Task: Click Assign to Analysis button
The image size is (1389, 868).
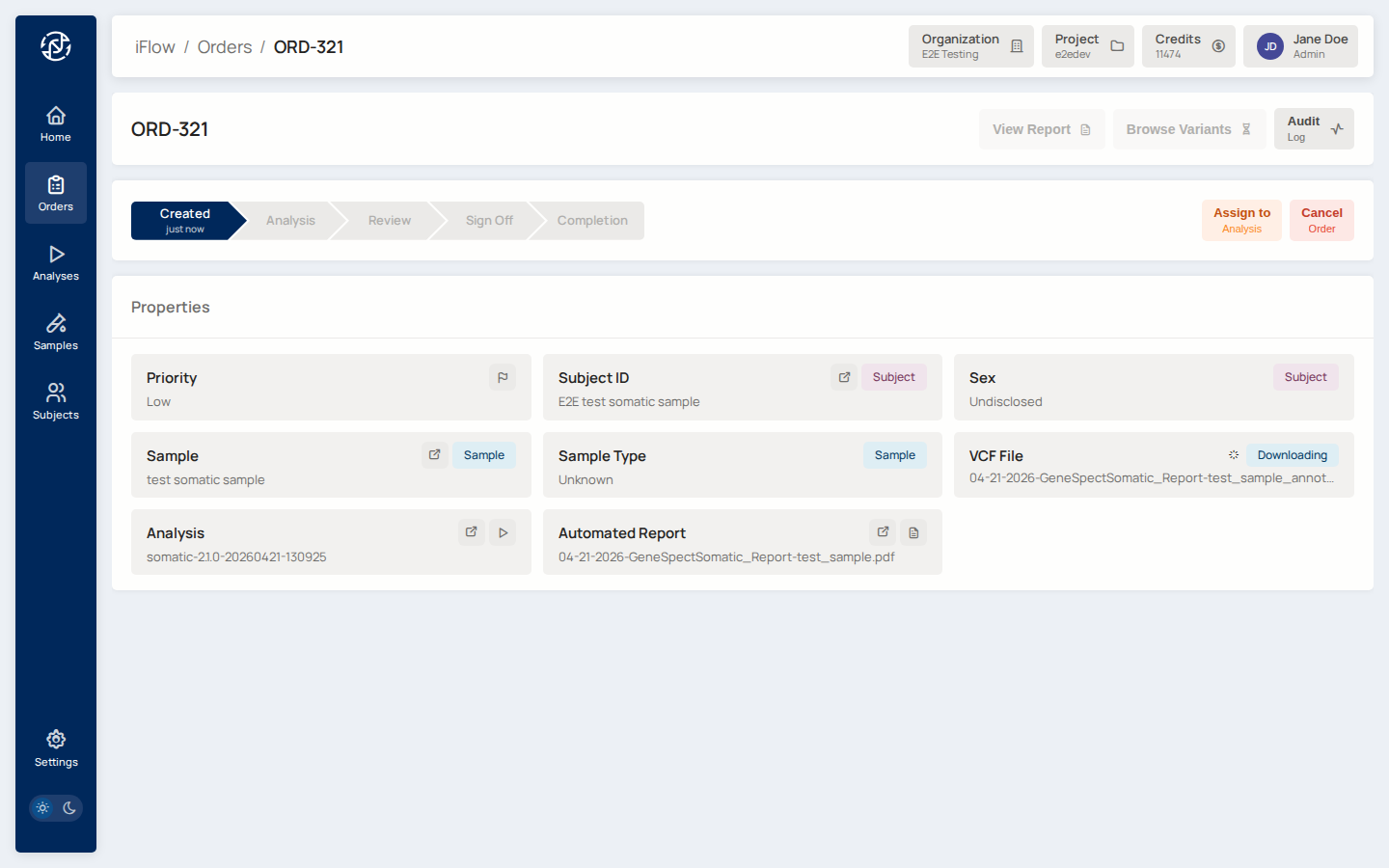Action: (1241, 220)
